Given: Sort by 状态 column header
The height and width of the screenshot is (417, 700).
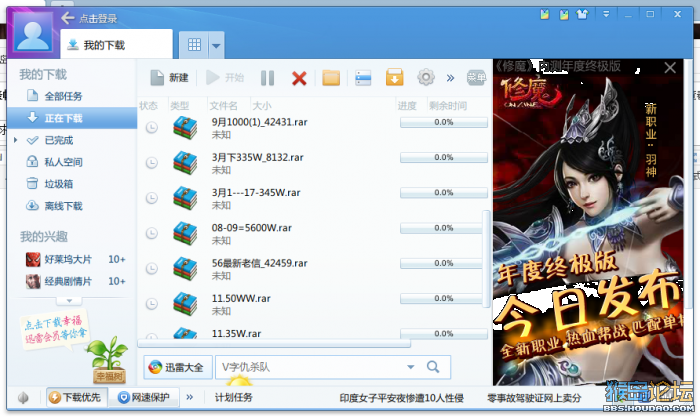Looking at the screenshot, I should pyautogui.click(x=149, y=106).
